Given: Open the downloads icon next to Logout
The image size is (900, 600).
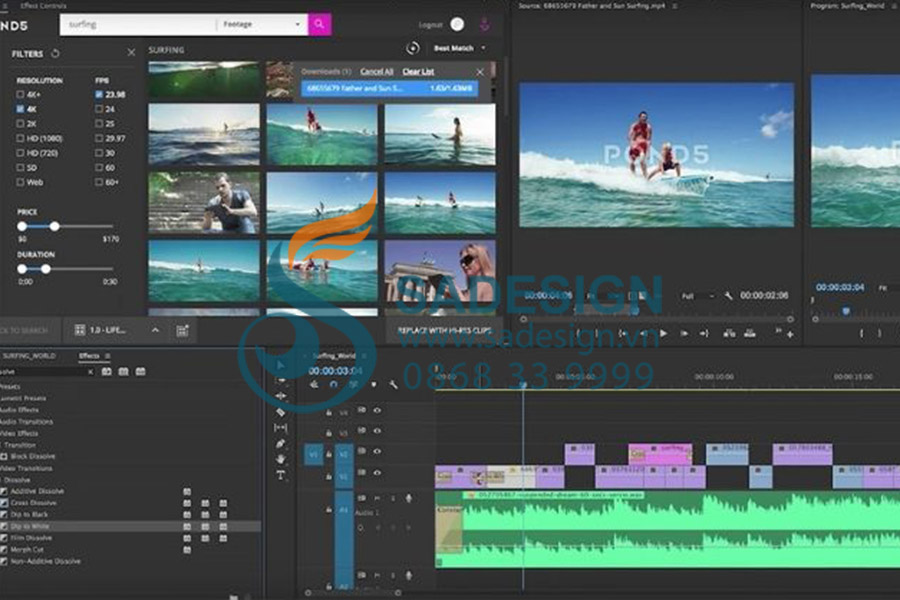Looking at the screenshot, I should click(x=485, y=24).
